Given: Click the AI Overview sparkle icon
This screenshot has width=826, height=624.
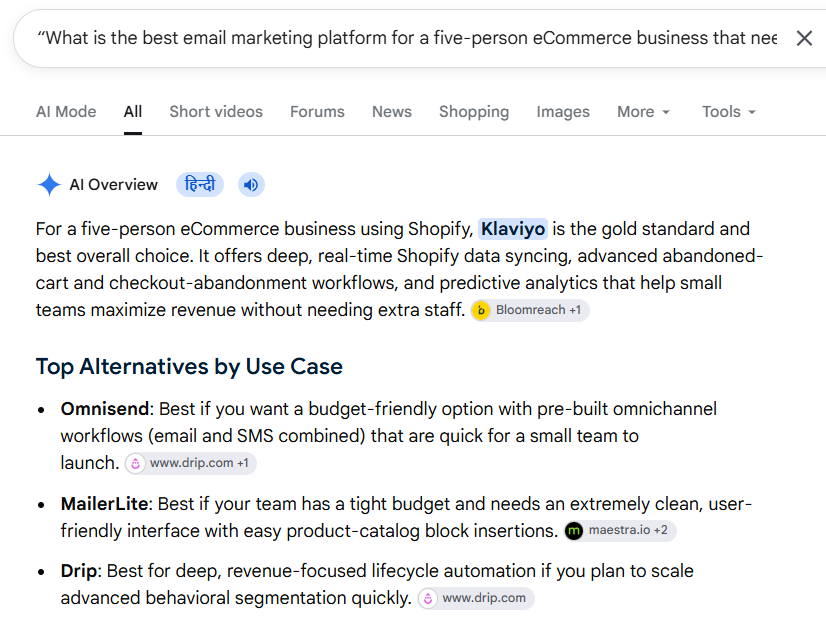Looking at the screenshot, I should (x=50, y=184).
